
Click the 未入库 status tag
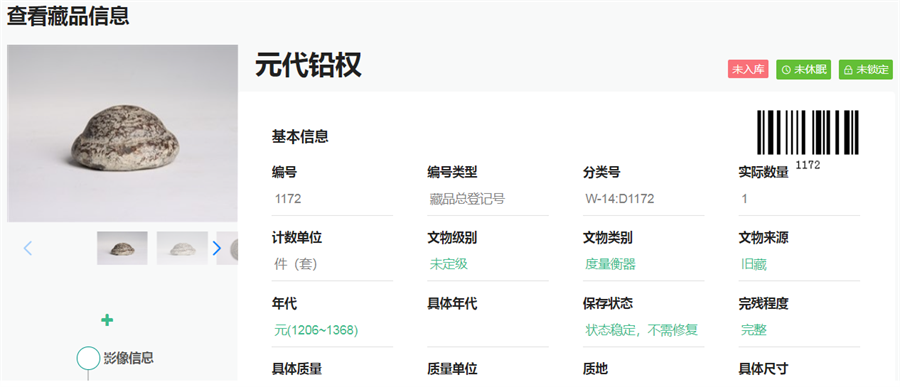[748, 69]
